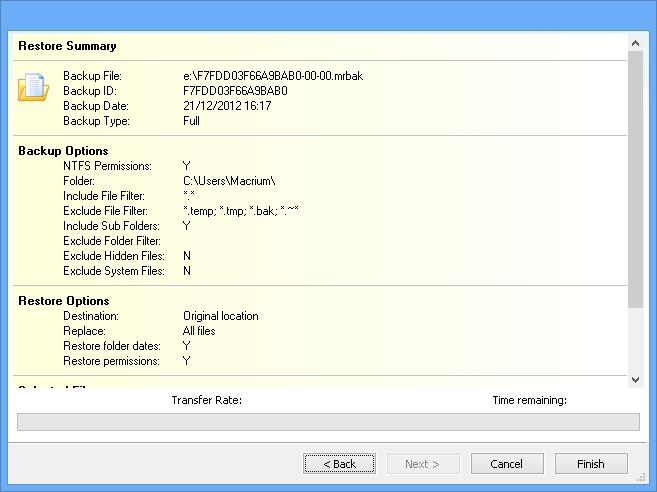Click the scrollbar track below the thumb

[x=634, y=340]
